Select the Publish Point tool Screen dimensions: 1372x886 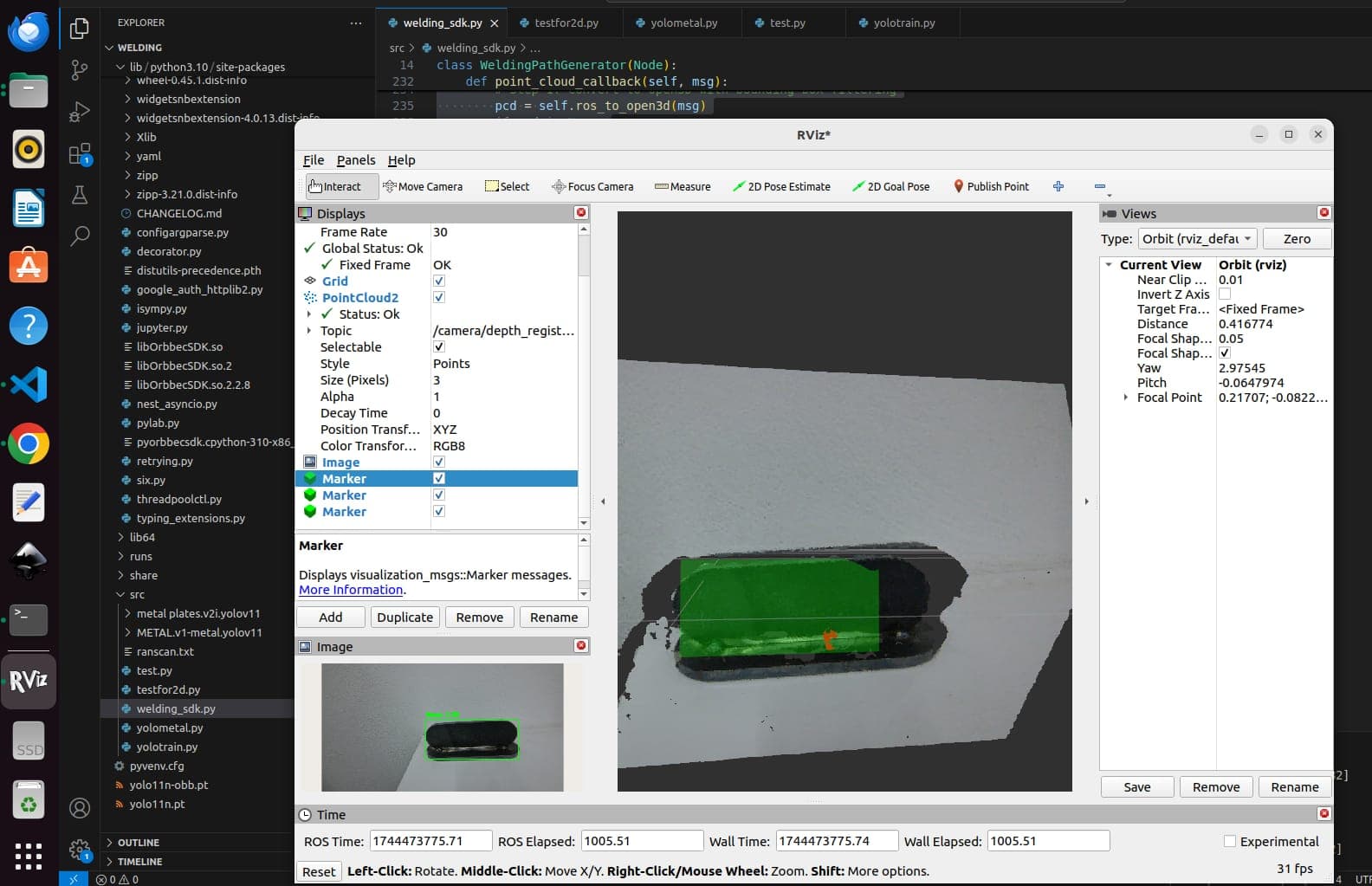pos(991,186)
